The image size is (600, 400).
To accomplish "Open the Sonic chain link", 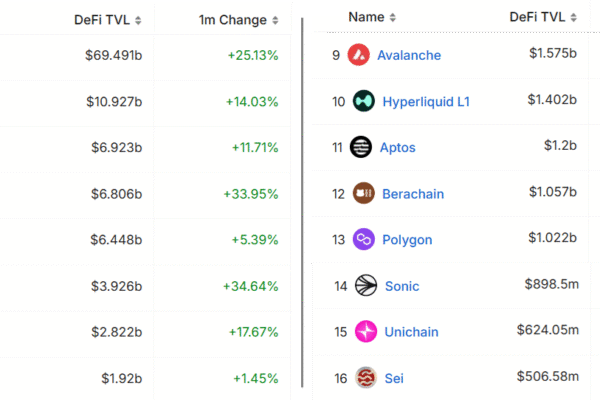I will click(x=402, y=286).
